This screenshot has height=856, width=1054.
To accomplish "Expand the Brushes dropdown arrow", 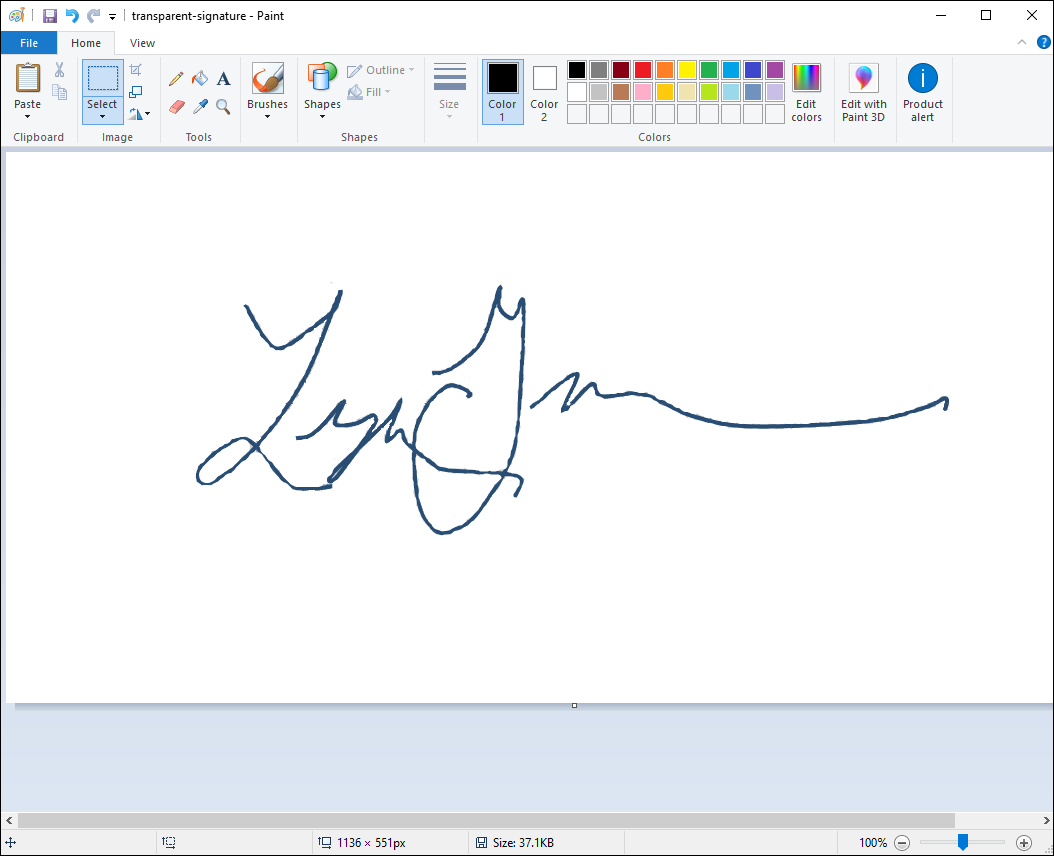I will coord(268,117).
